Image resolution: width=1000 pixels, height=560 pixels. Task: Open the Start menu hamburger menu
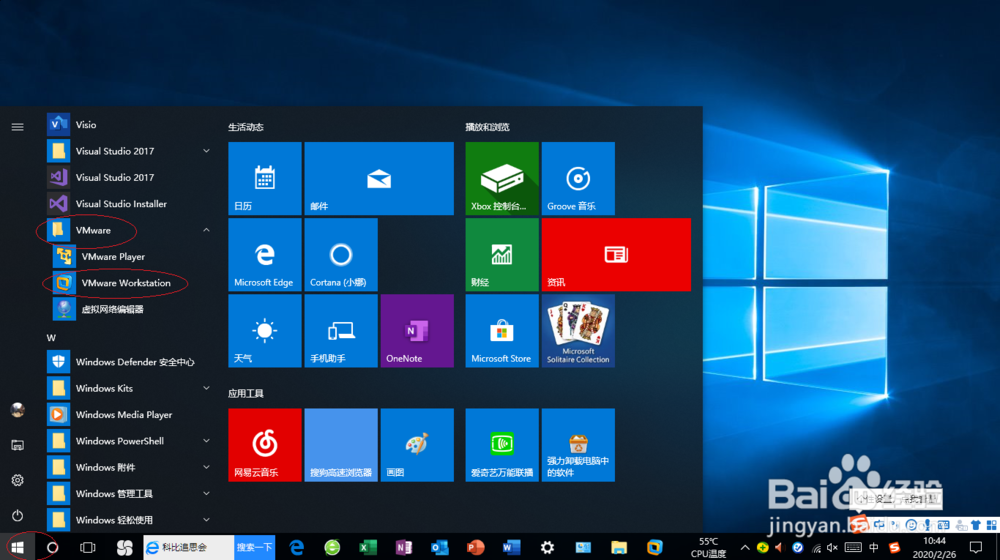click(x=17, y=126)
